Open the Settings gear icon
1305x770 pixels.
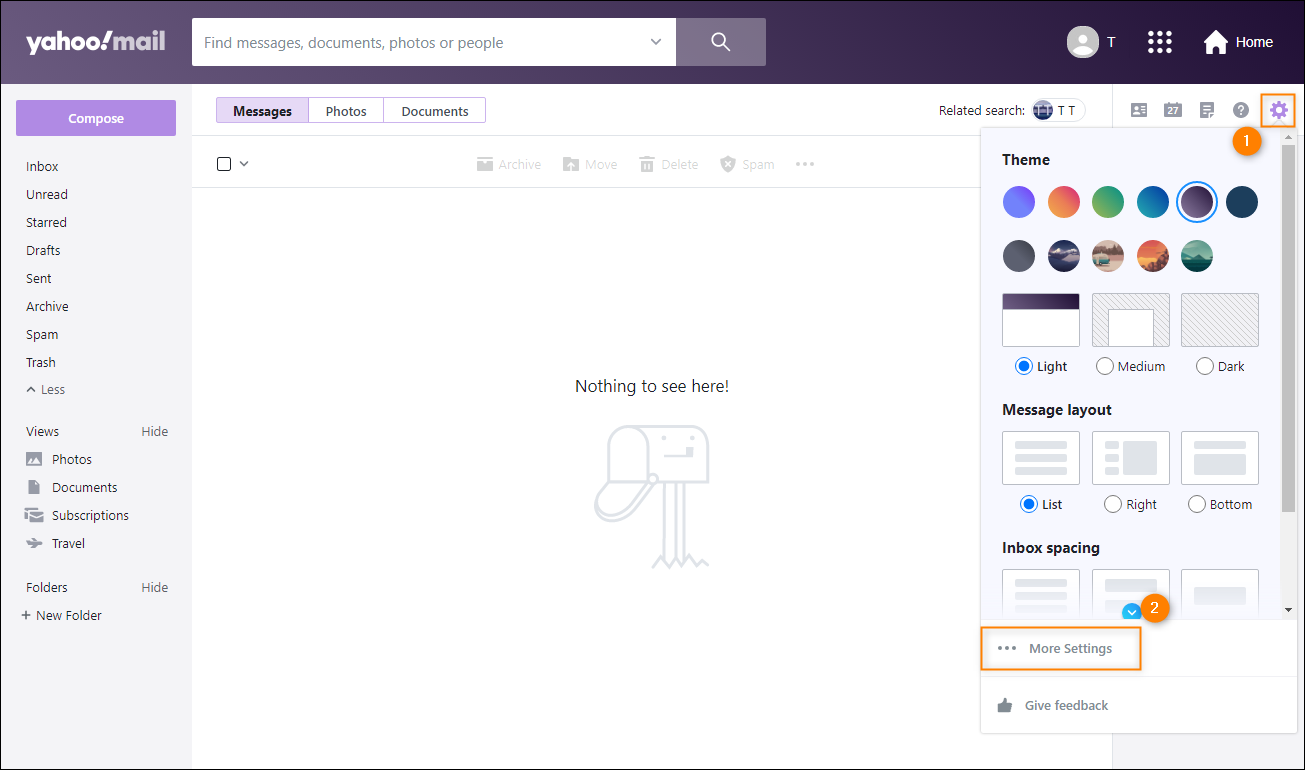pyautogui.click(x=1277, y=110)
